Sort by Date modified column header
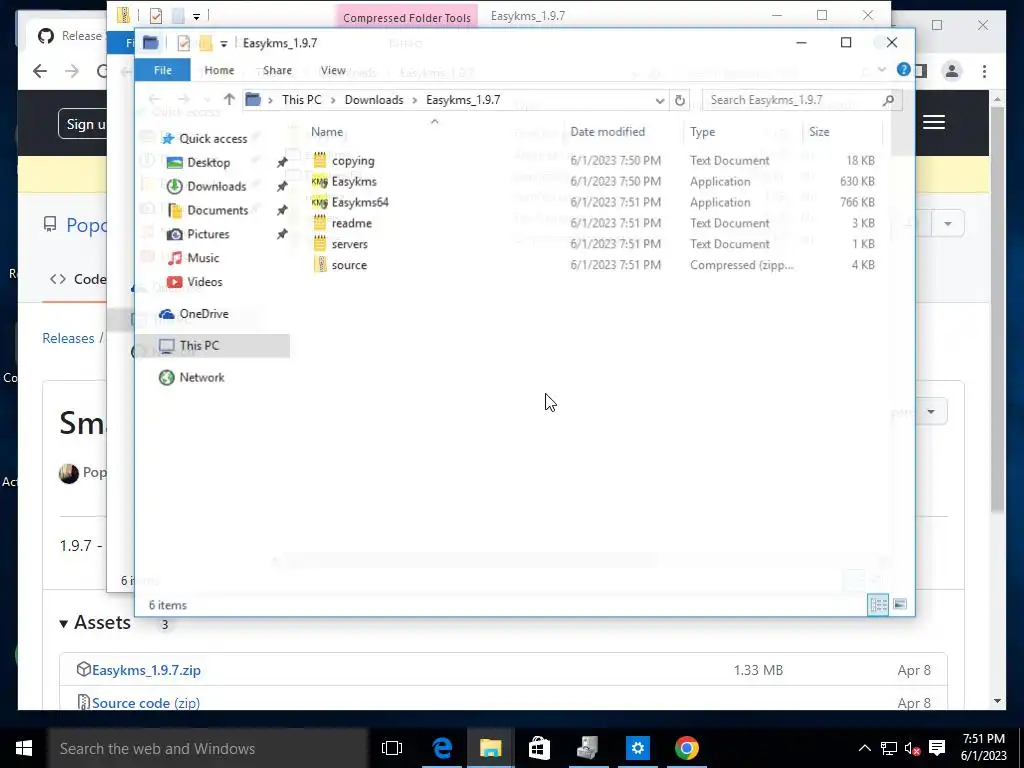The width and height of the screenshot is (1024, 768). pos(607,131)
